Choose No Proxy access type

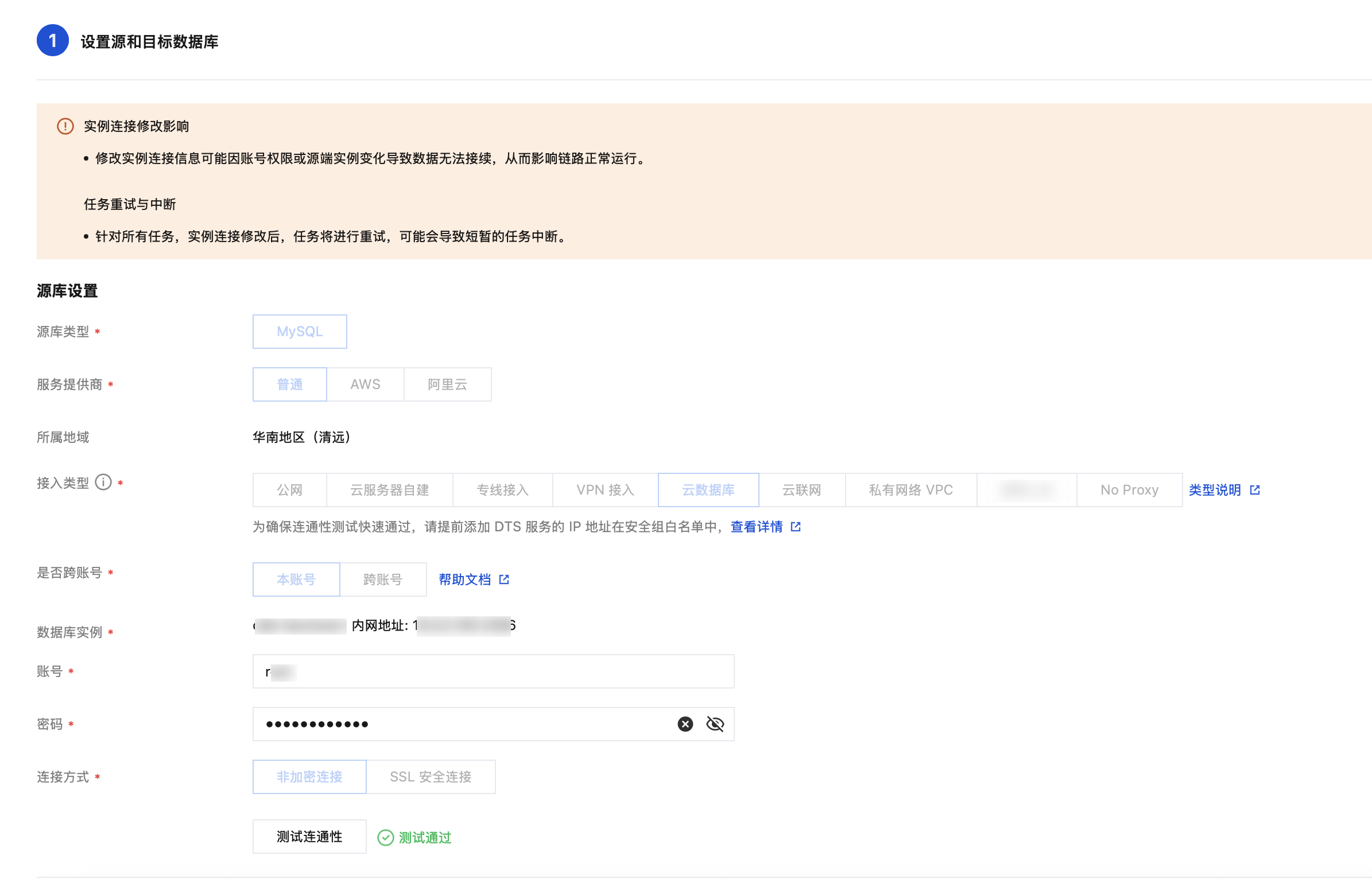[1129, 490]
